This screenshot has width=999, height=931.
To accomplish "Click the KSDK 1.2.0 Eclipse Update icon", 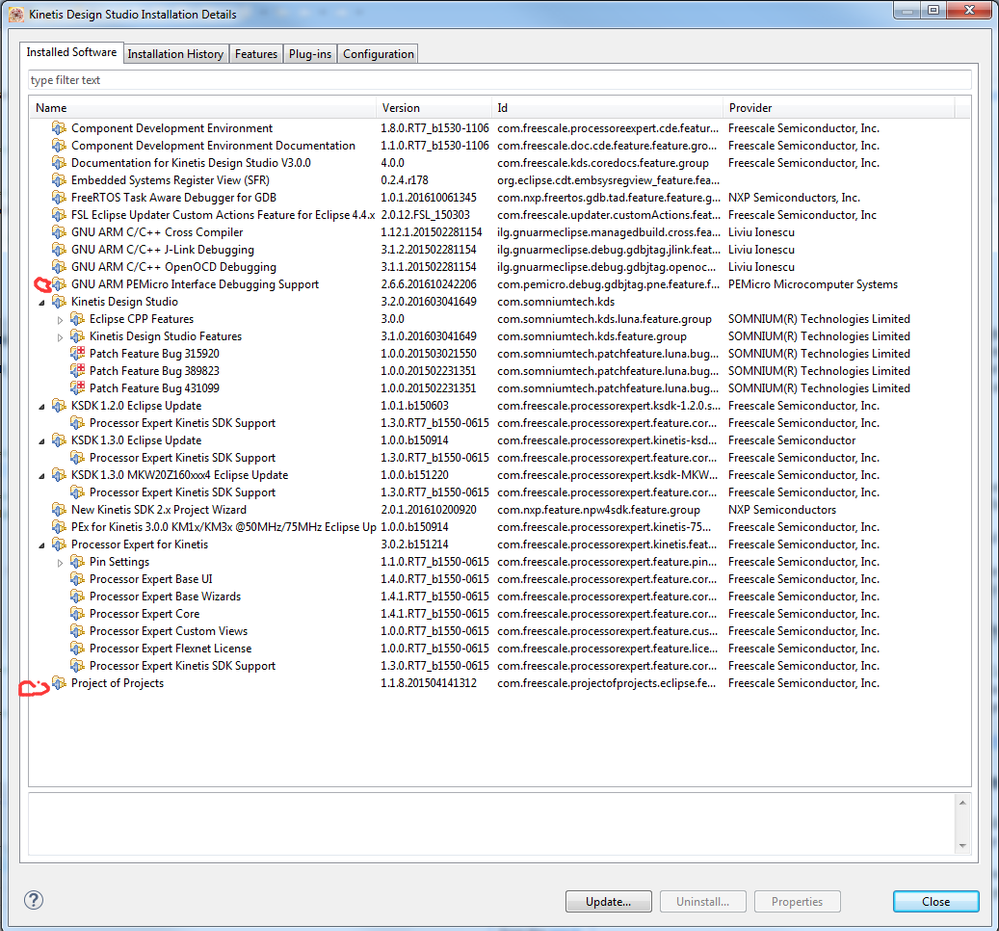I will click(59, 405).
